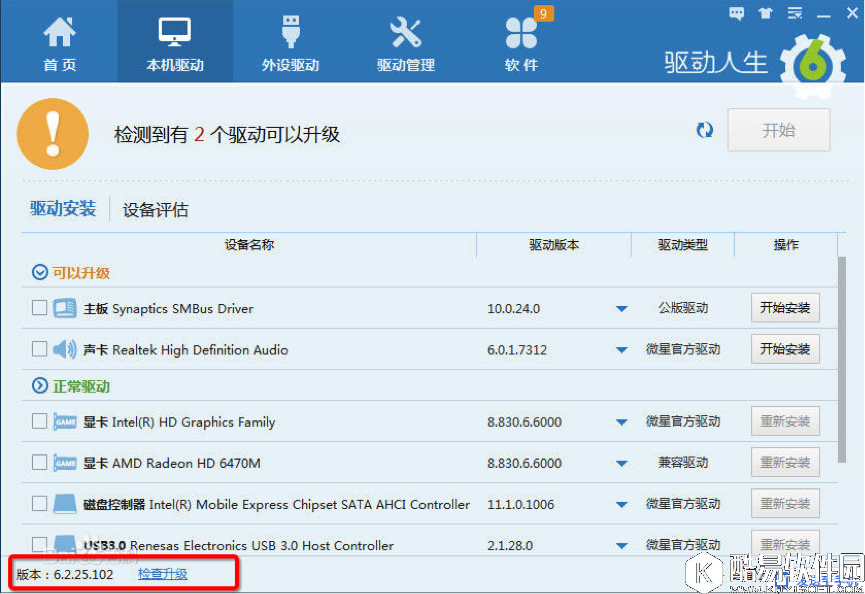The image size is (865, 594).
Task: Rescan drivers with the refresh icon
Action: (705, 130)
